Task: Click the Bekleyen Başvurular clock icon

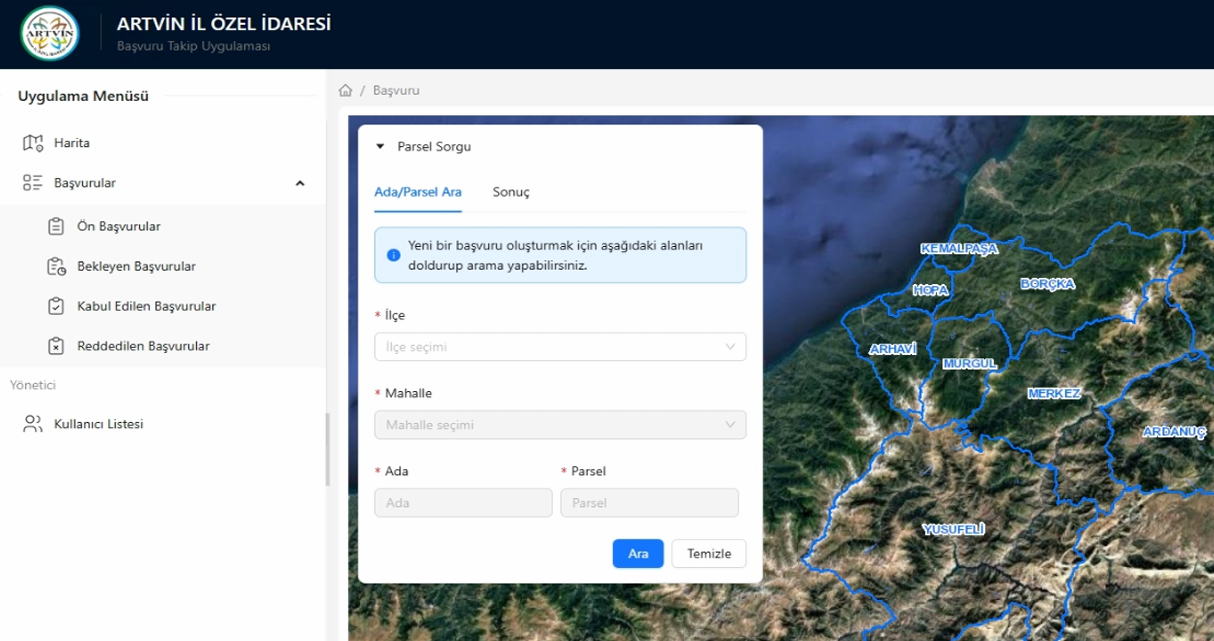Action: click(56, 266)
